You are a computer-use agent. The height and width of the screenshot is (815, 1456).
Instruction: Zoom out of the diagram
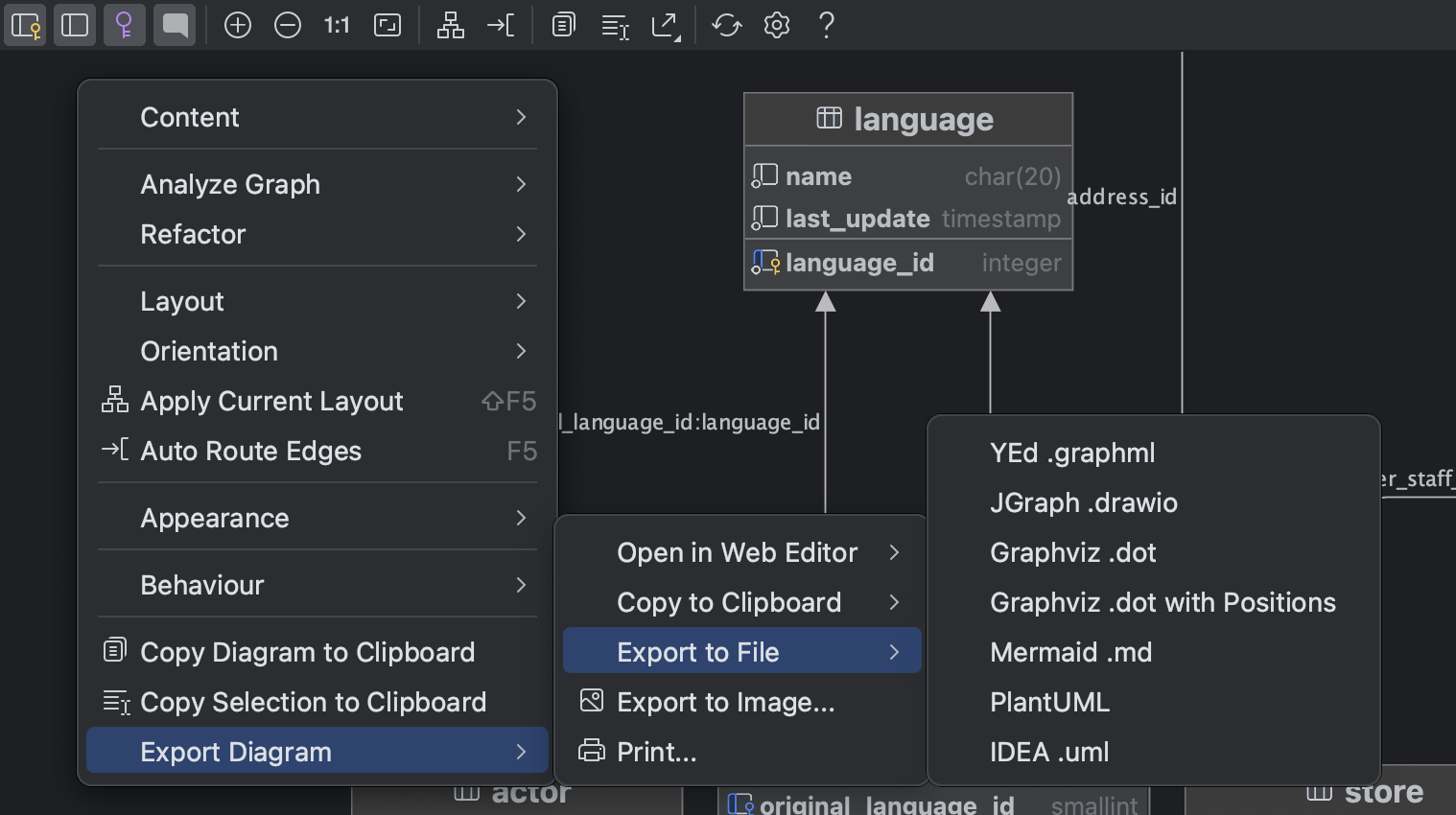click(288, 25)
